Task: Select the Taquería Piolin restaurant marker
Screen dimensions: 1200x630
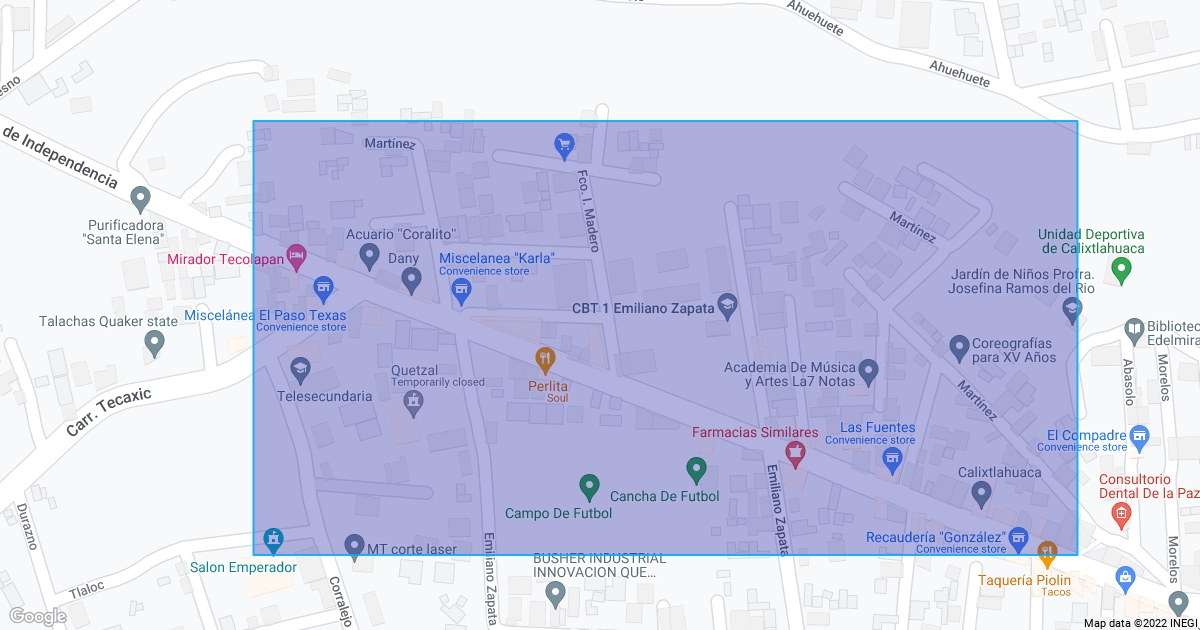Action: pos(1047,552)
